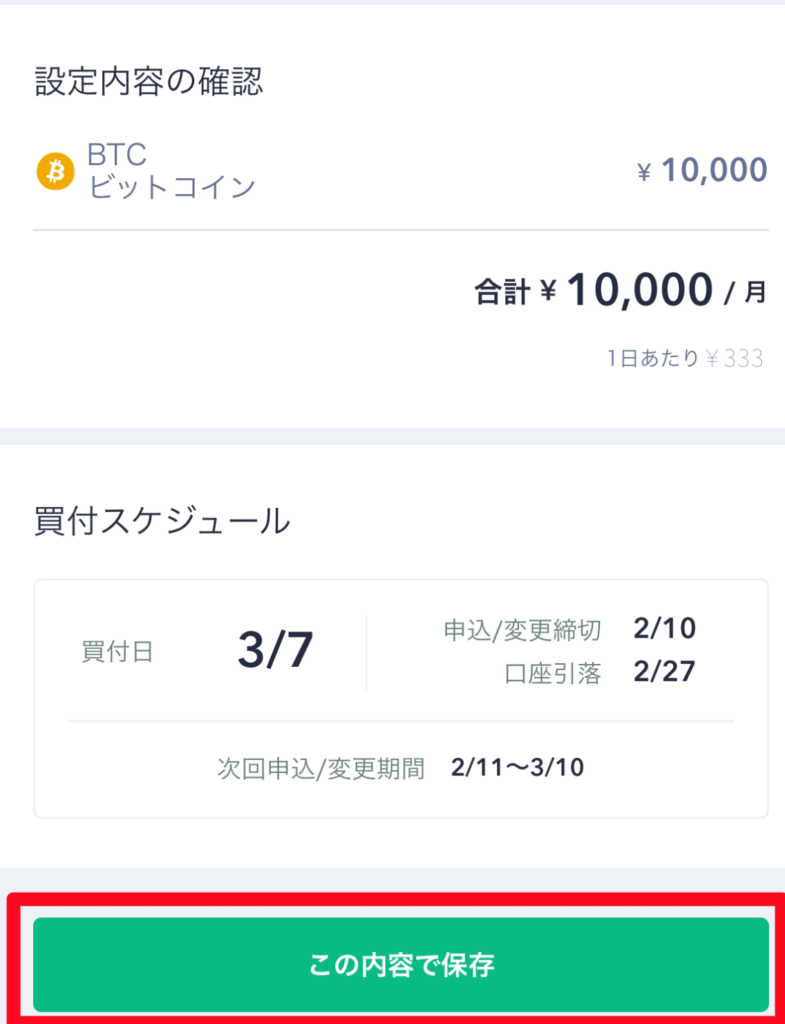This screenshot has height=1024, width=785.
Task: Select the BTC ticker label
Action: (x=117, y=155)
